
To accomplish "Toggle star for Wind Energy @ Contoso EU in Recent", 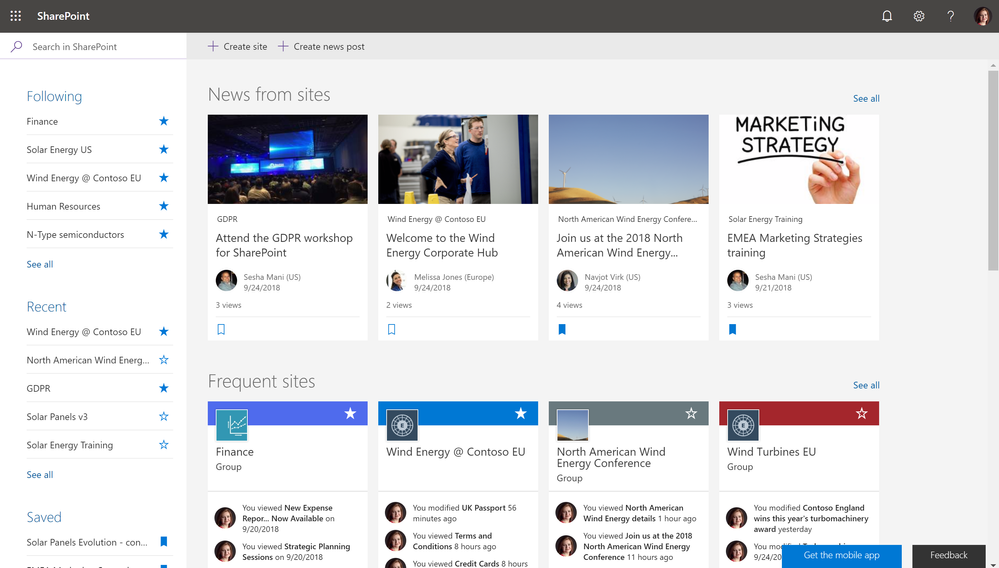I will 164,331.
